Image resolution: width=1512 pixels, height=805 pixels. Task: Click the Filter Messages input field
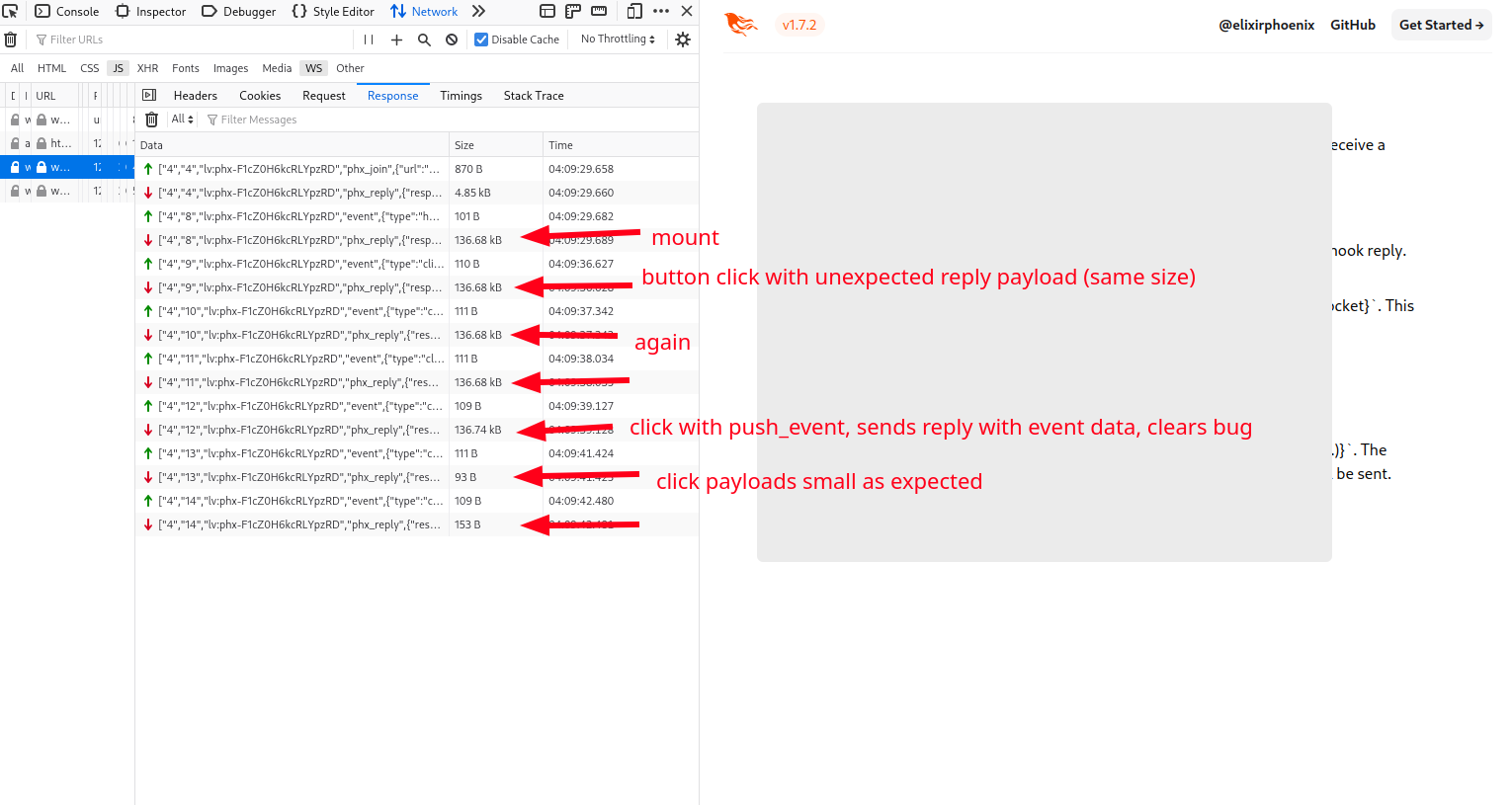pos(257,119)
